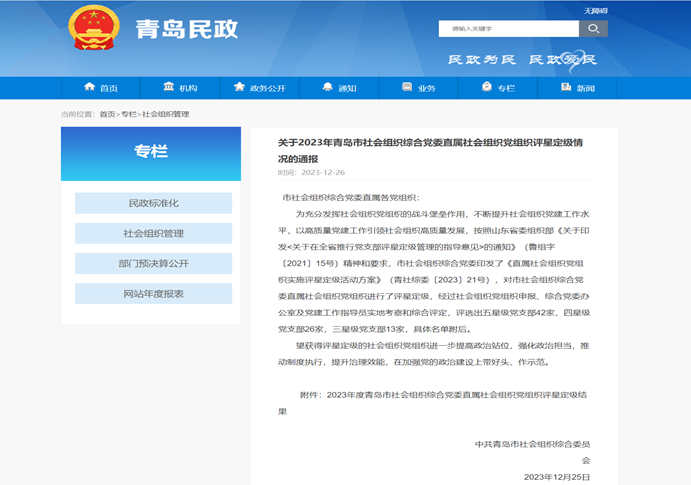This screenshot has height=485, width=691.
Task: Click the salutation line 市社会组织综合党委直属各党组织
Action: tap(351, 198)
